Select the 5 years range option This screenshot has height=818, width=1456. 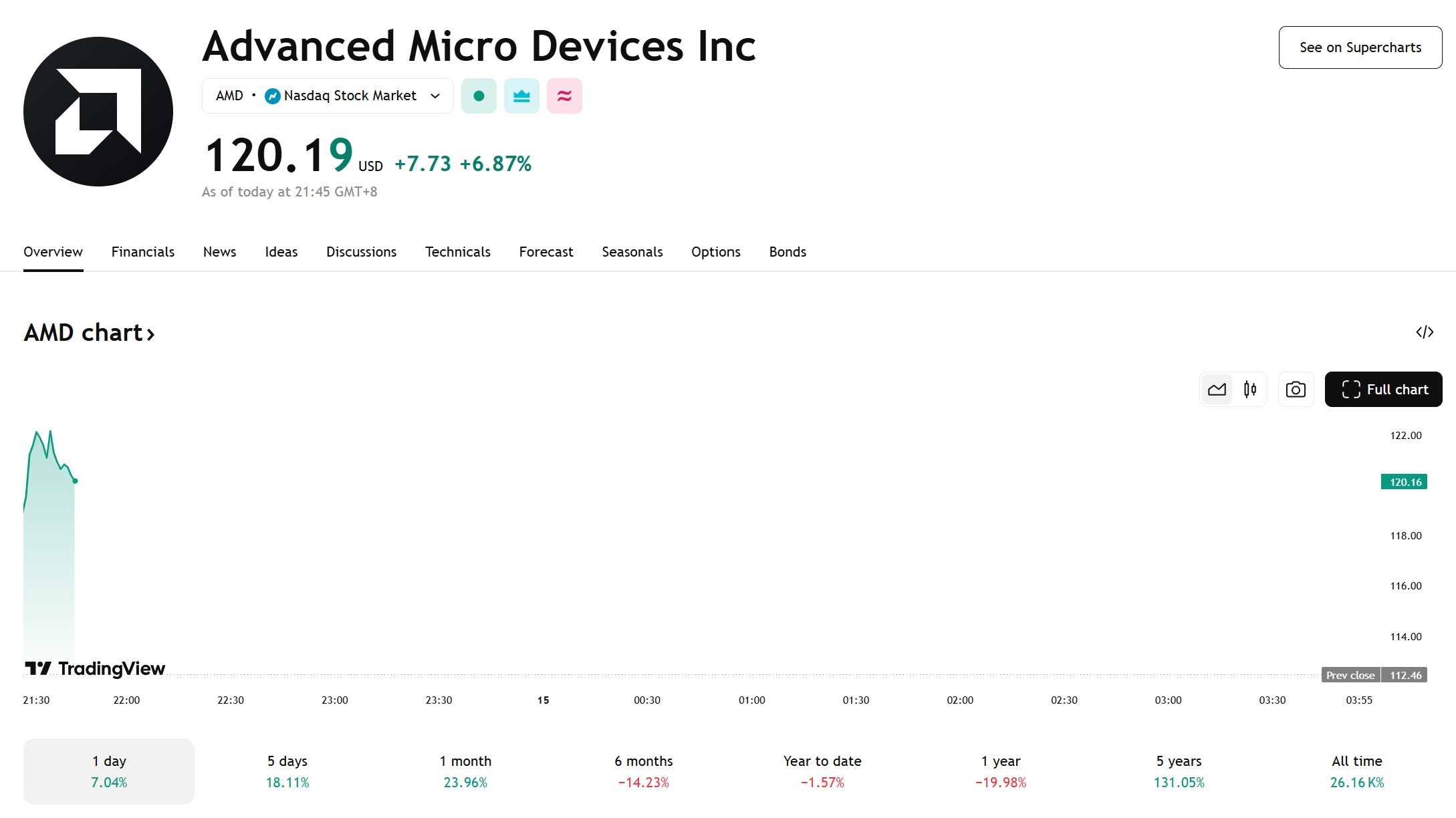(1179, 771)
